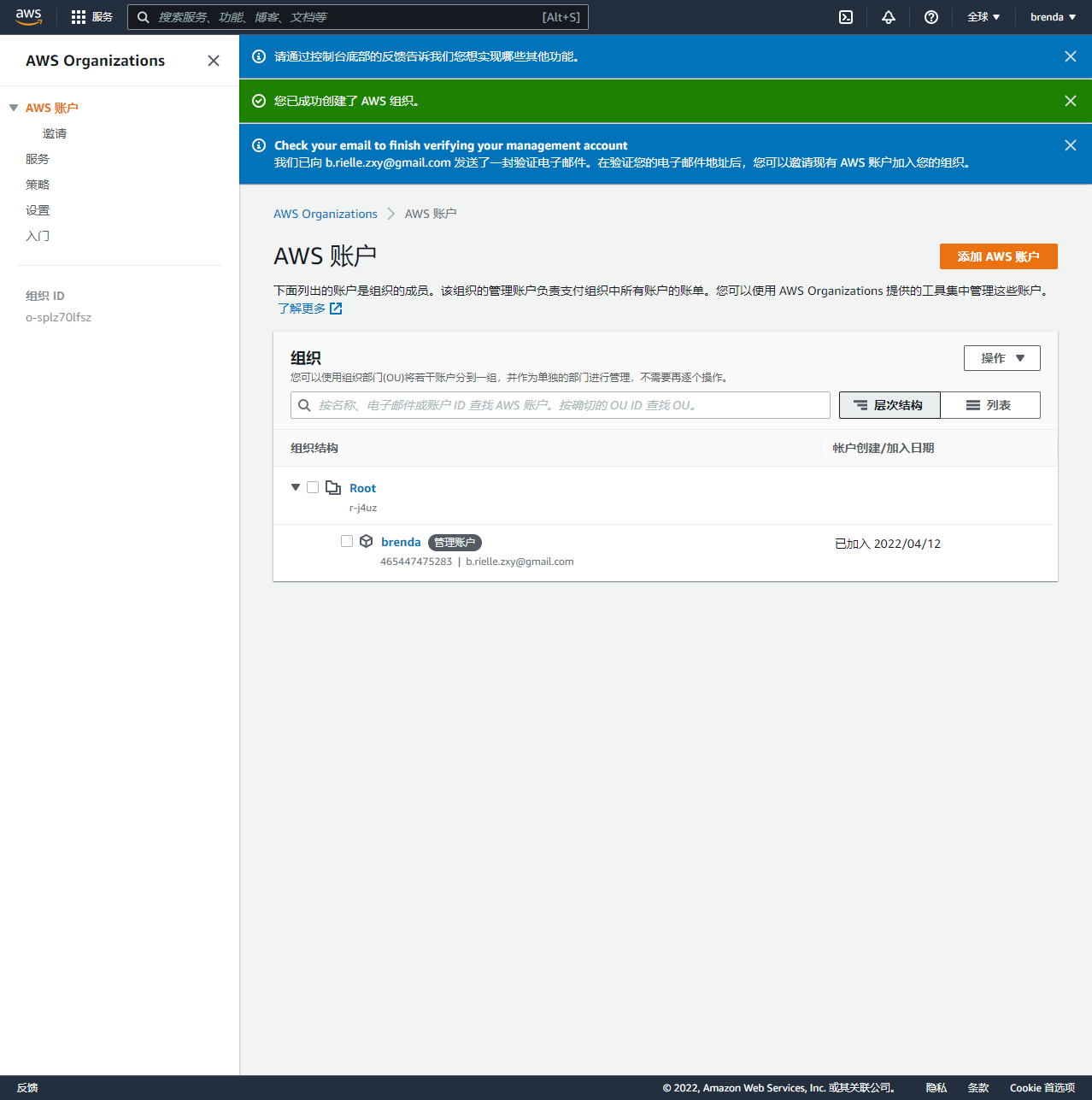
Task: Click the magnifier icon in the account search field
Action: pyautogui.click(x=304, y=405)
